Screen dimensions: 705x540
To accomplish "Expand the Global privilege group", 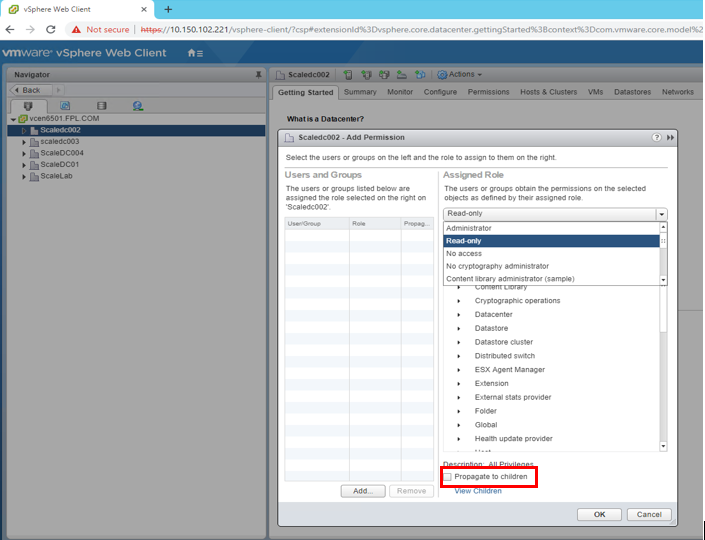I will click(459, 425).
